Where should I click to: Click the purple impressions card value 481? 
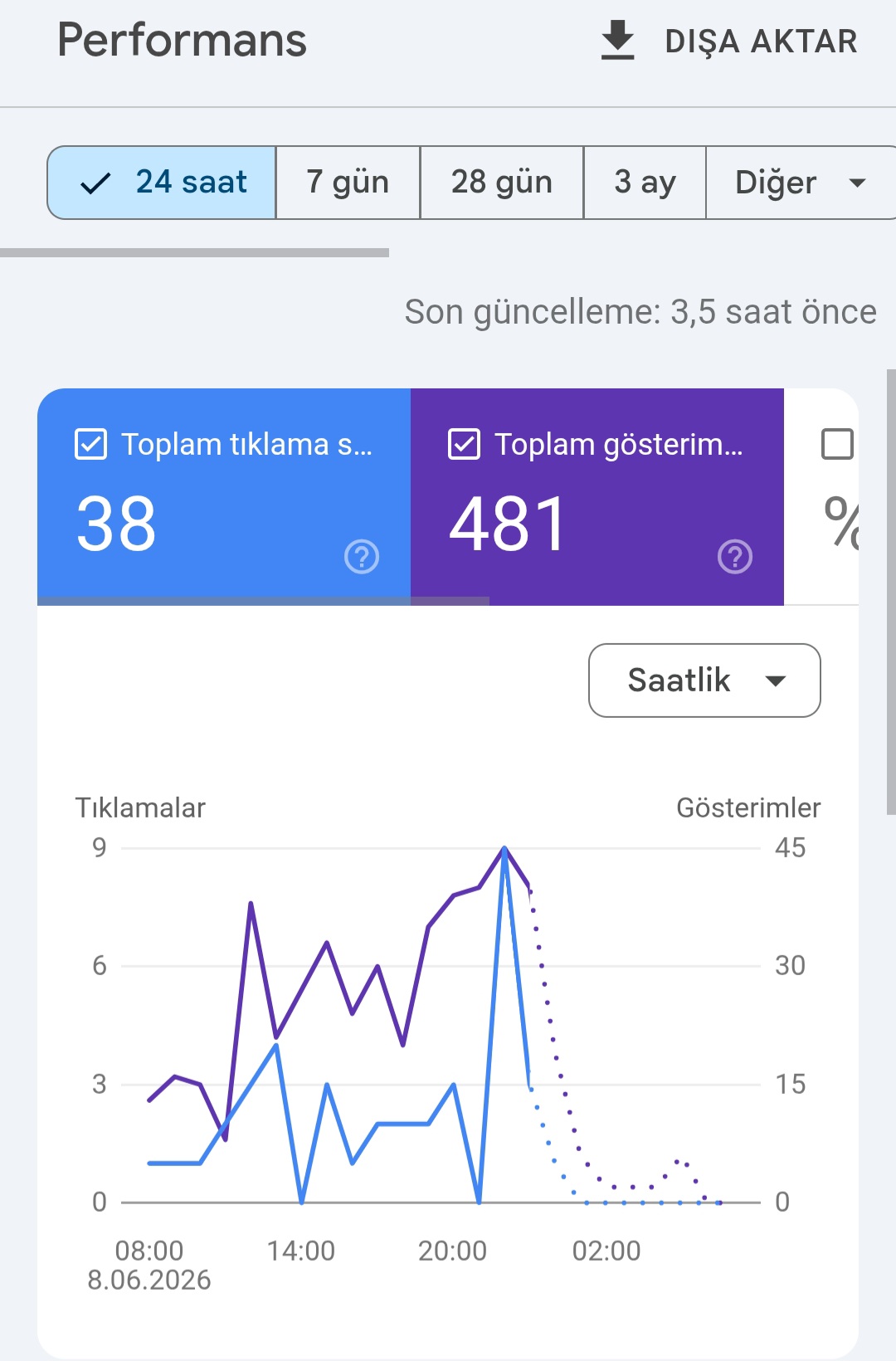tap(508, 524)
